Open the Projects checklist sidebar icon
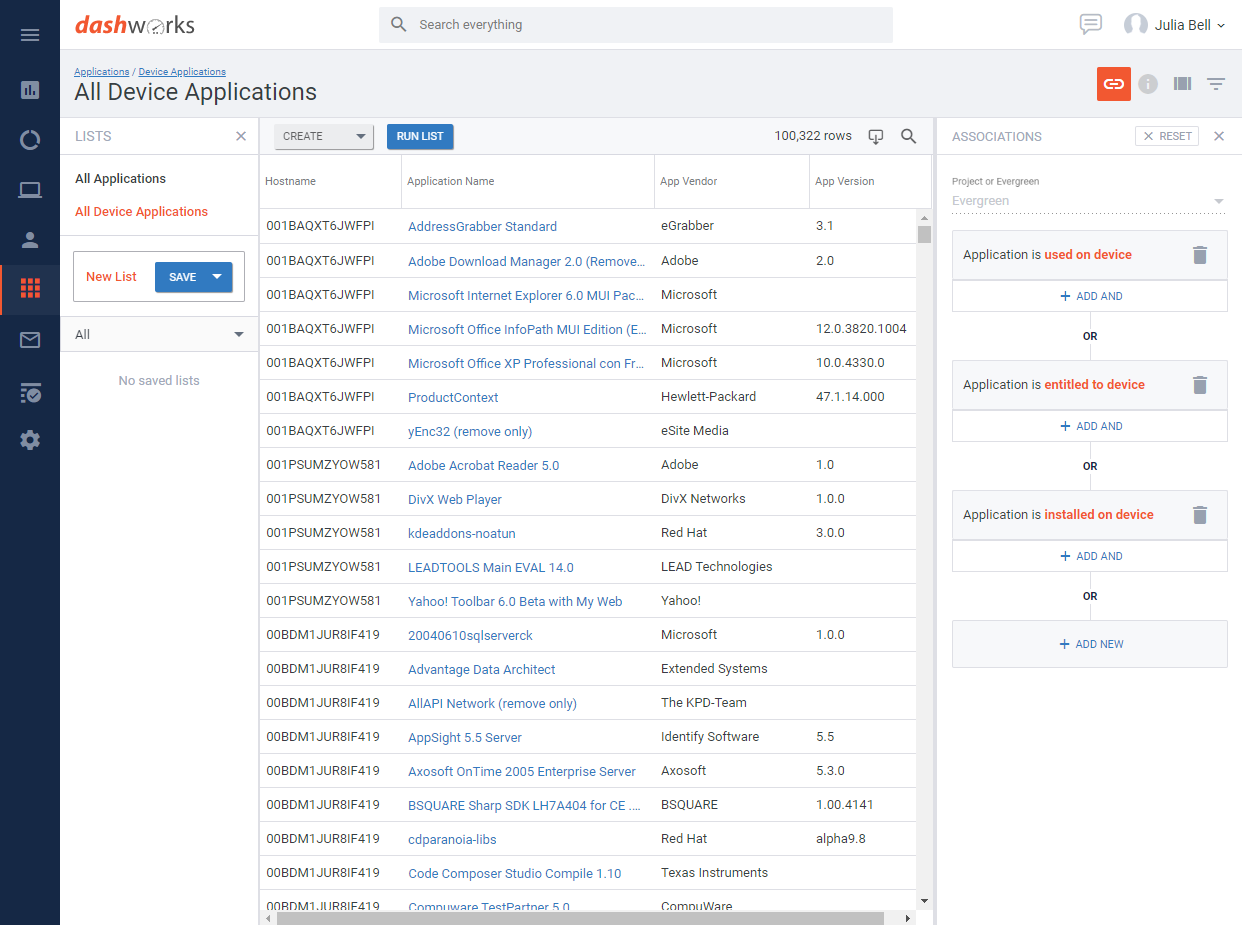1242x925 pixels. 30,392
